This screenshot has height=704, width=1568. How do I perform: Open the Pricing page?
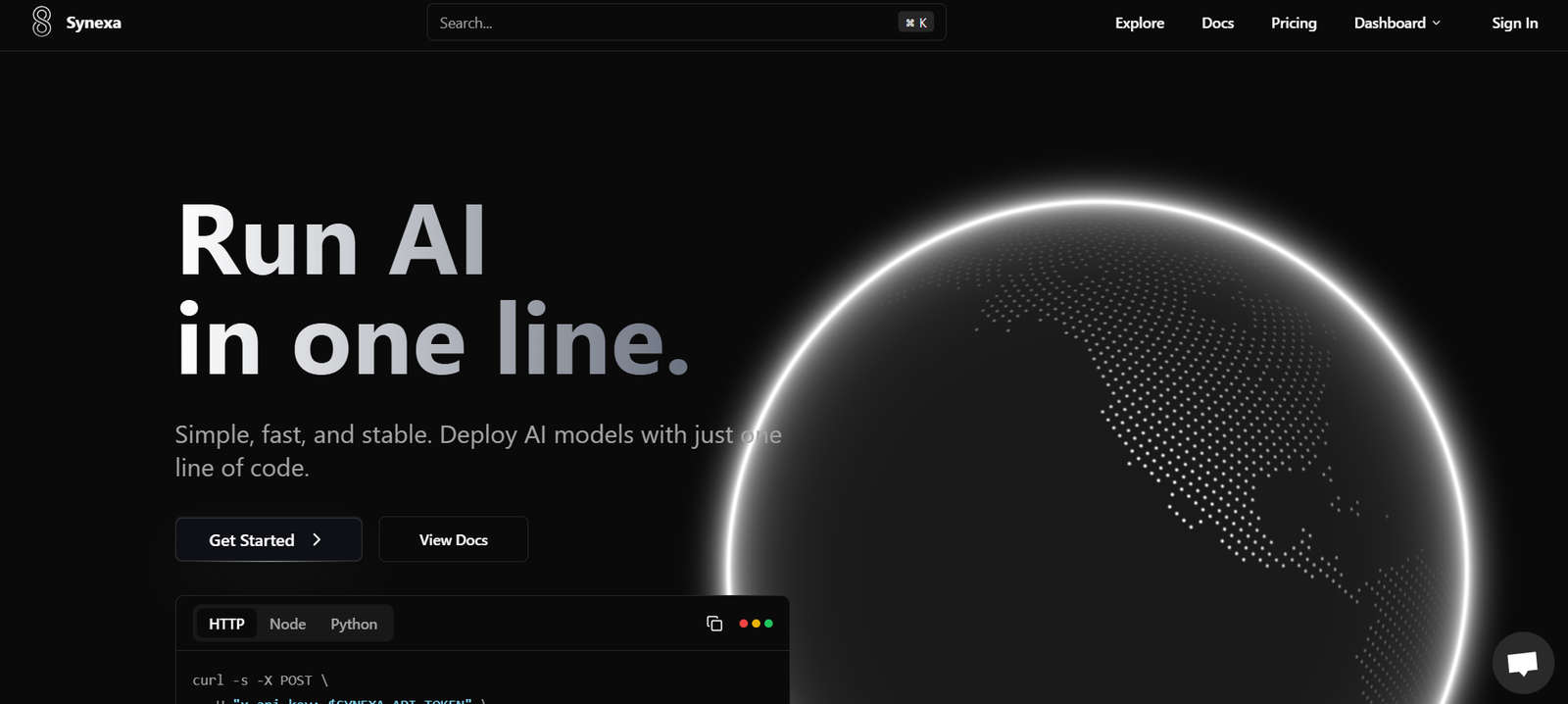coord(1294,23)
